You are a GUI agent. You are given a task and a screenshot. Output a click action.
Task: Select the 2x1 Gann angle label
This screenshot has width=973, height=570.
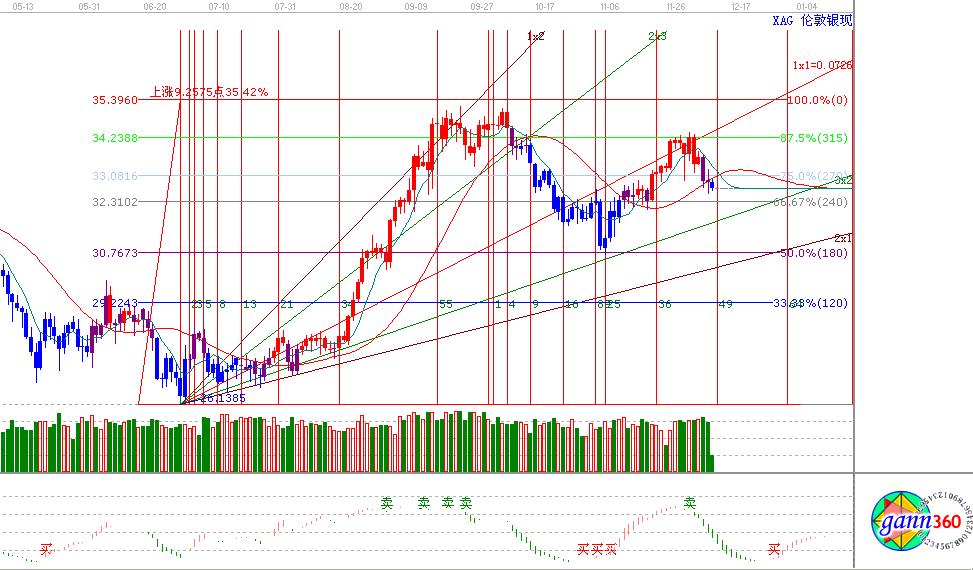tap(843, 238)
